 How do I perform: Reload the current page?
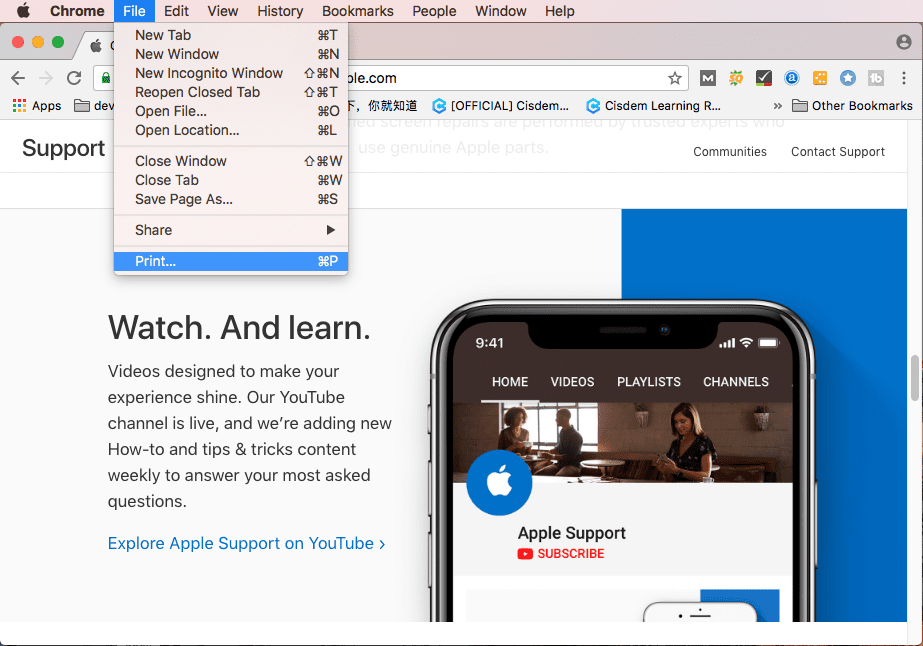[x=74, y=78]
